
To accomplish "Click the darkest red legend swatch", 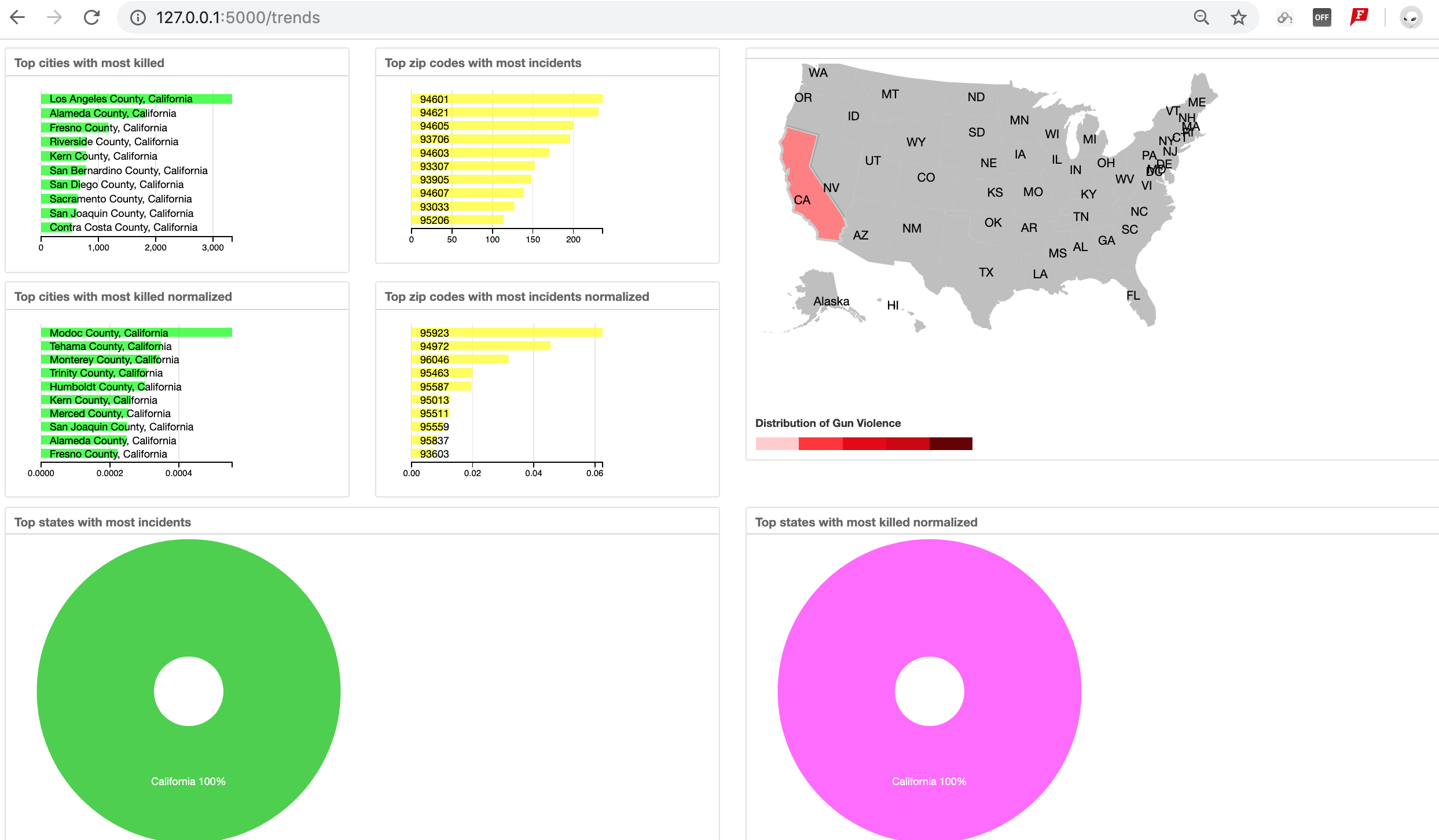I will click(950, 444).
